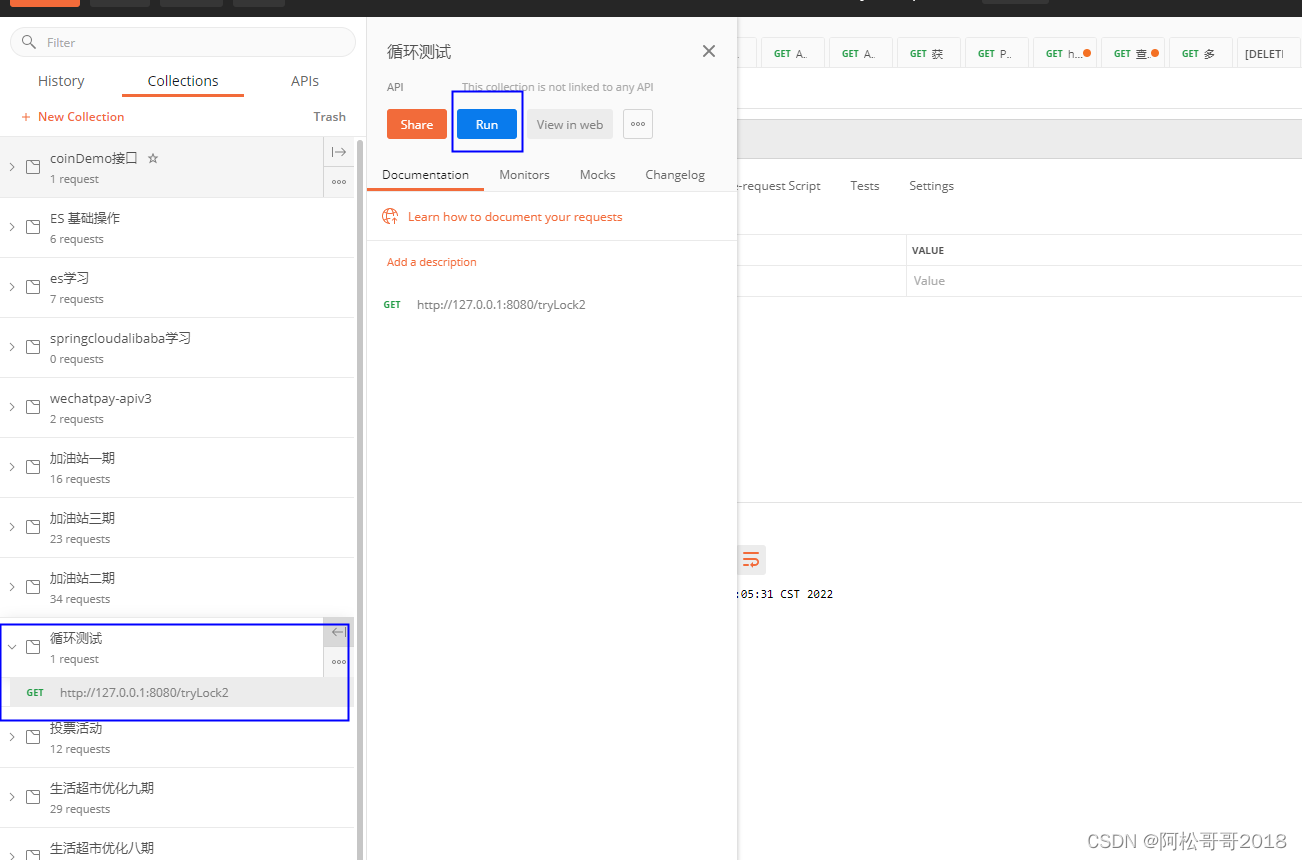Expand the 加油站三期 collection chevron

click(x=12, y=527)
